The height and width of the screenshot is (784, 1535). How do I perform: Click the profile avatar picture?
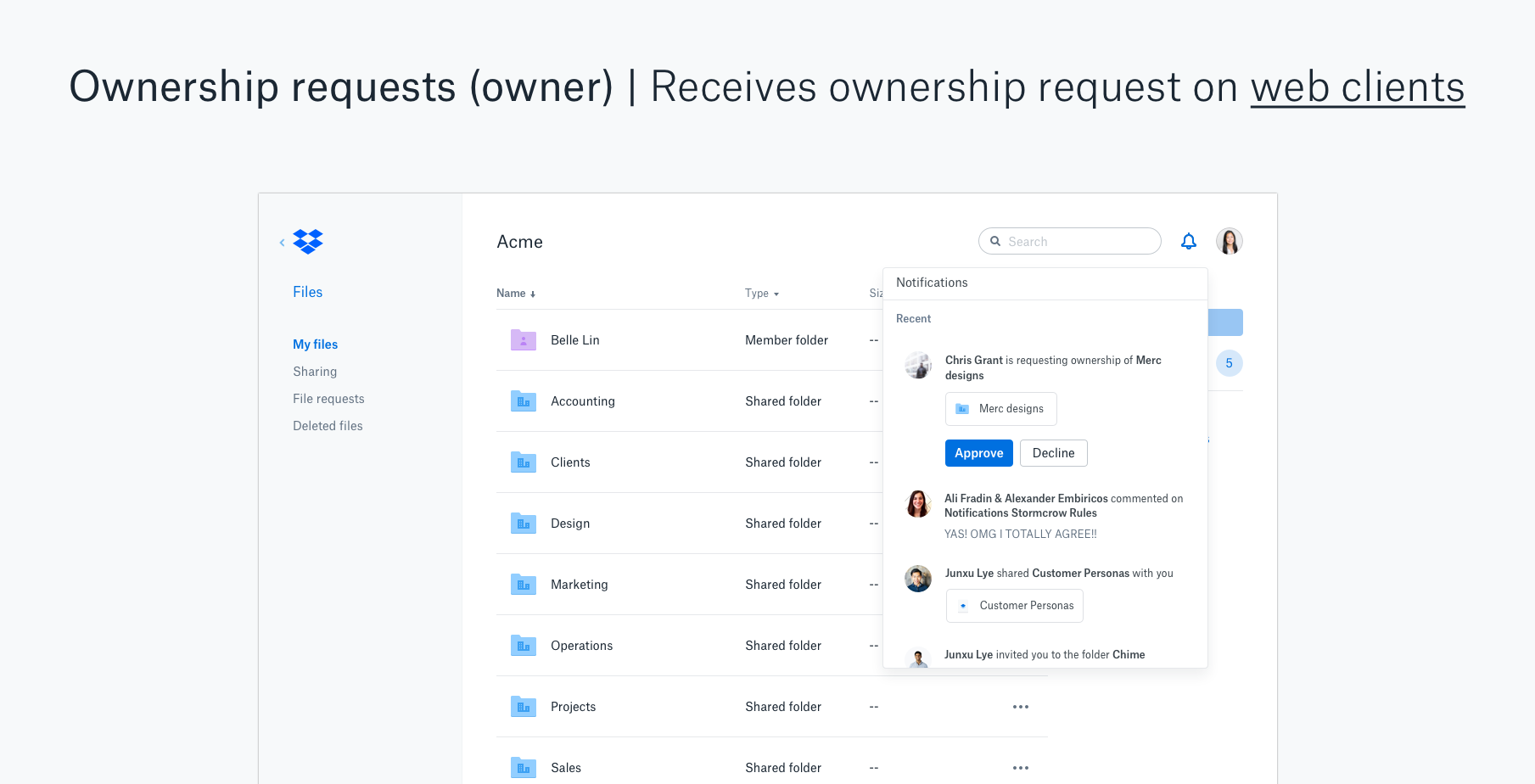tap(1229, 241)
